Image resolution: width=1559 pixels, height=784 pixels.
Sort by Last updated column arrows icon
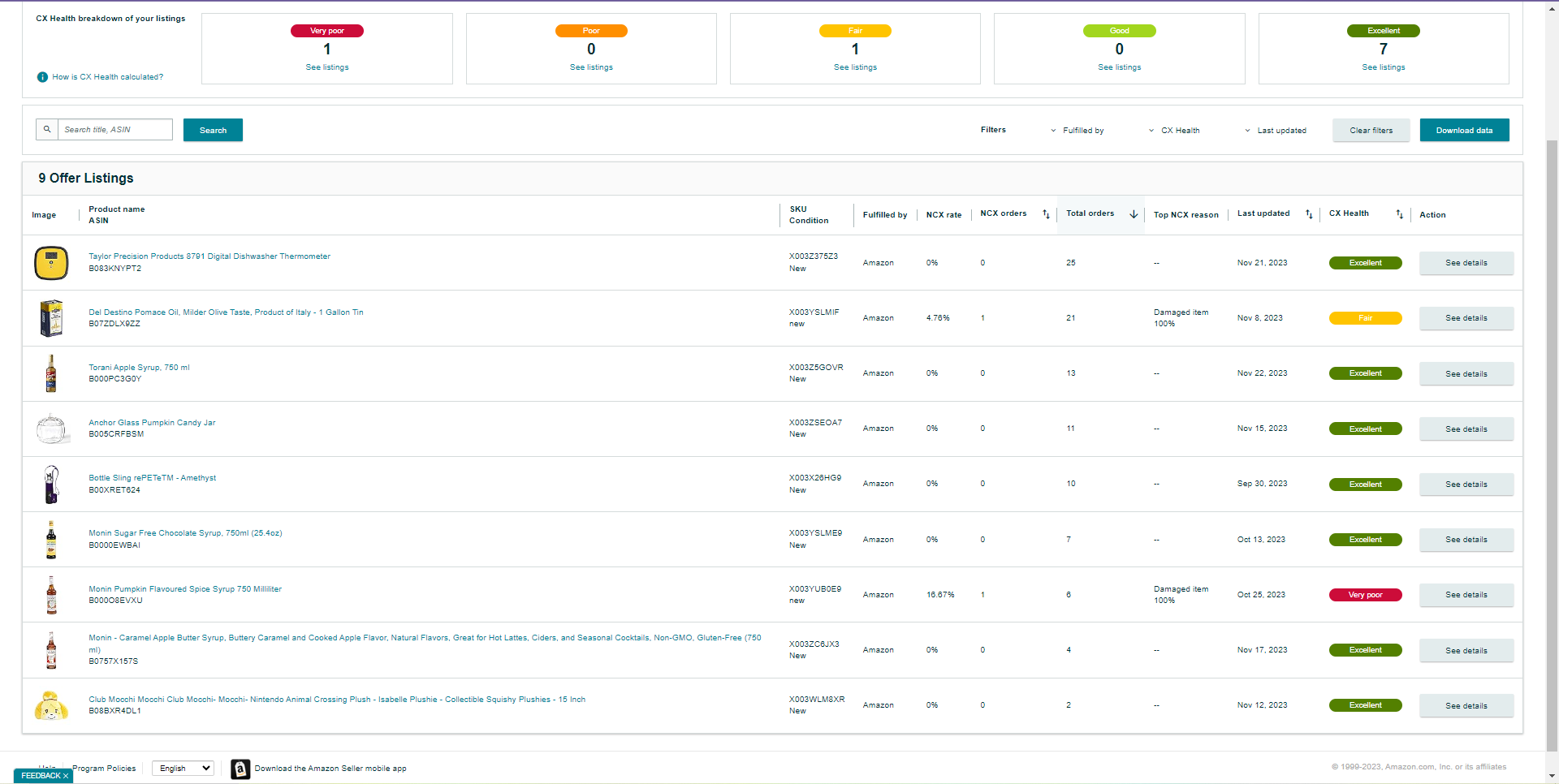click(1309, 214)
